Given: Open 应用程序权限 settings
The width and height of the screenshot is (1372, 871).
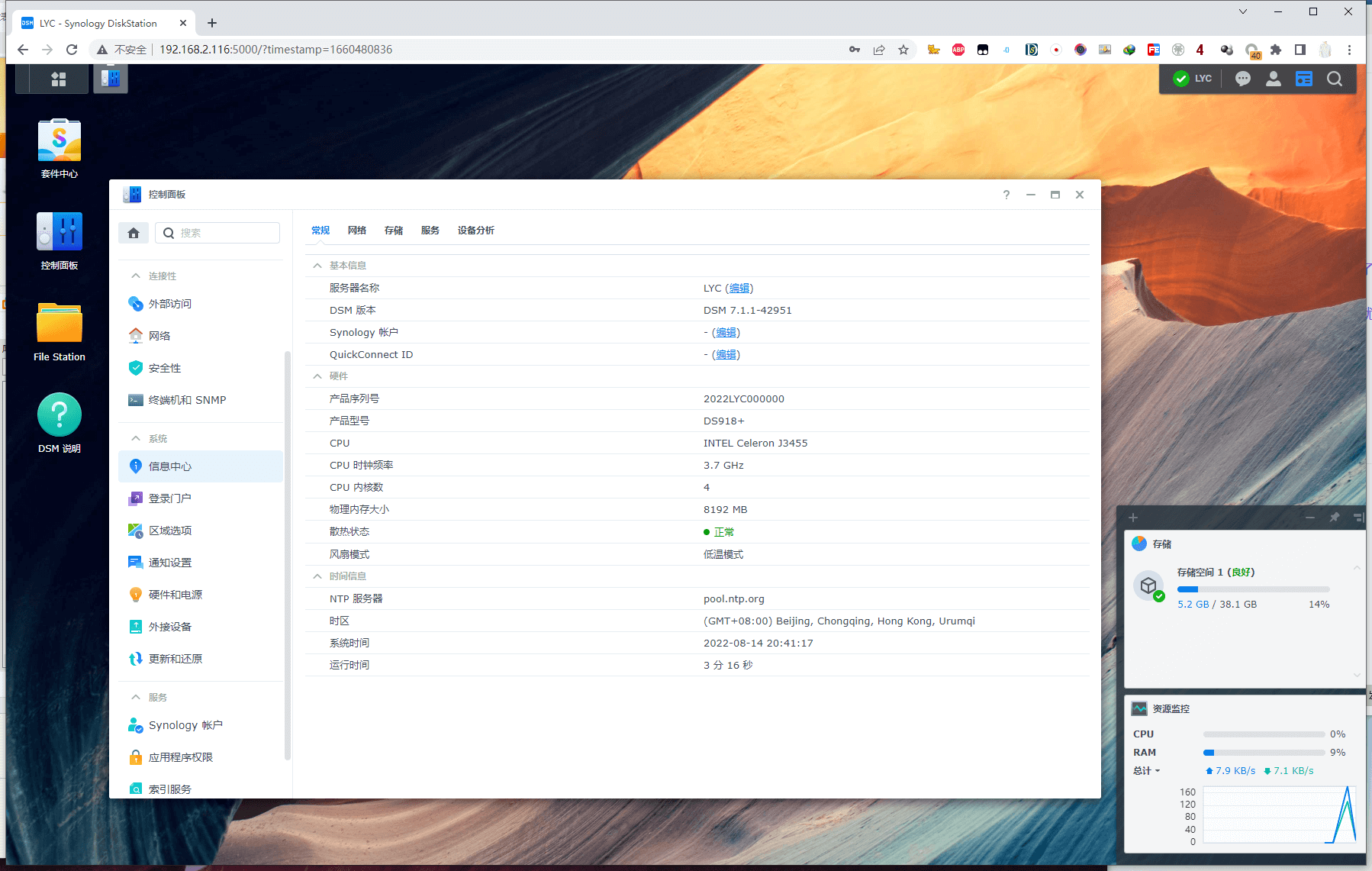Looking at the screenshot, I should (201, 757).
